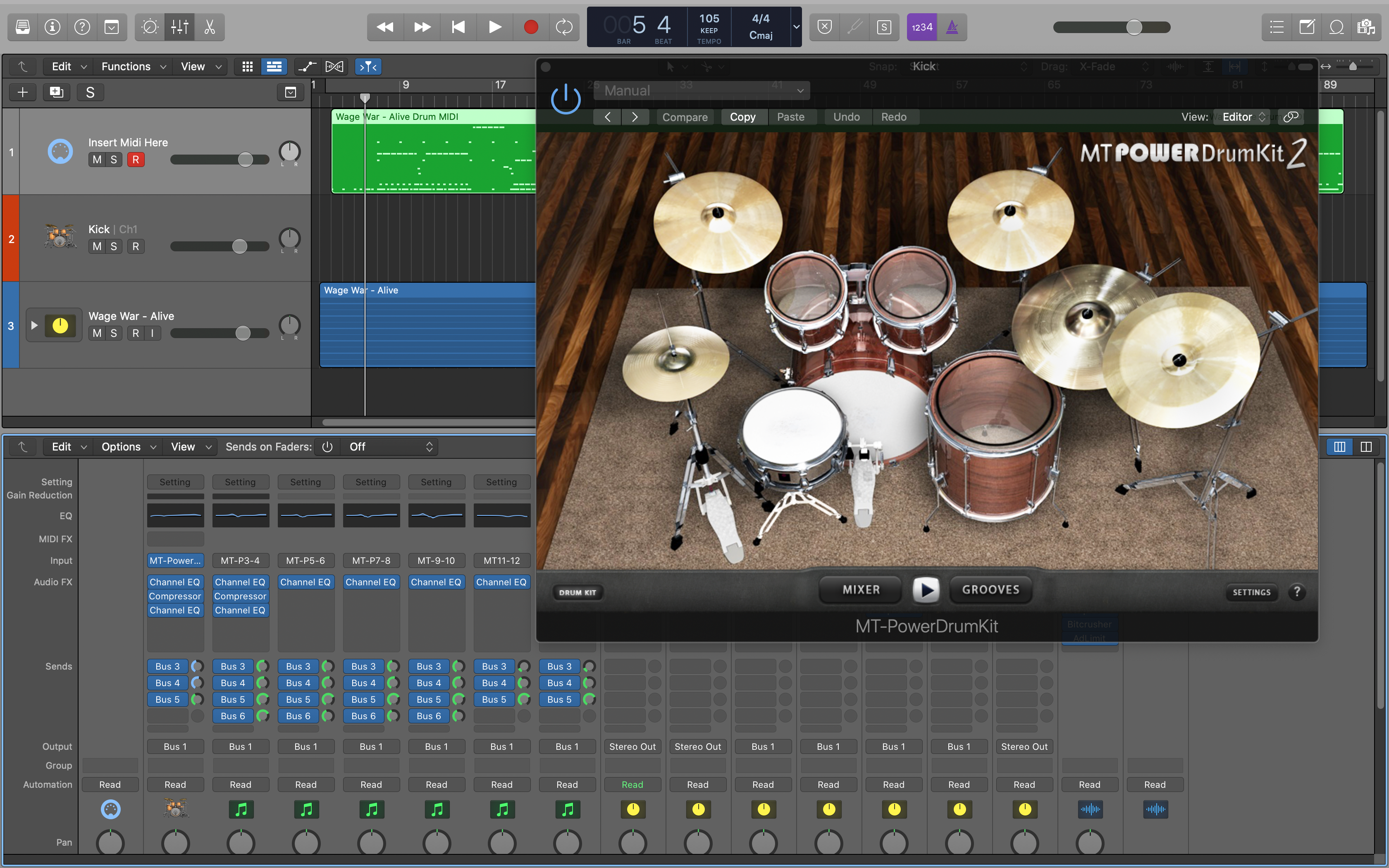Image resolution: width=1389 pixels, height=868 pixels.
Task: Click the Compare button in plugin header
Action: 685,117
